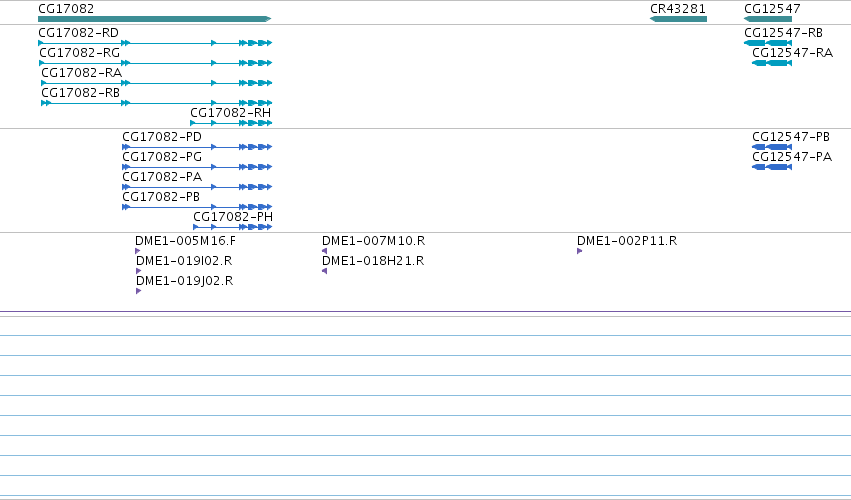
Task: Click DME1-019J02.R arrow marker
Action: [138, 291]
